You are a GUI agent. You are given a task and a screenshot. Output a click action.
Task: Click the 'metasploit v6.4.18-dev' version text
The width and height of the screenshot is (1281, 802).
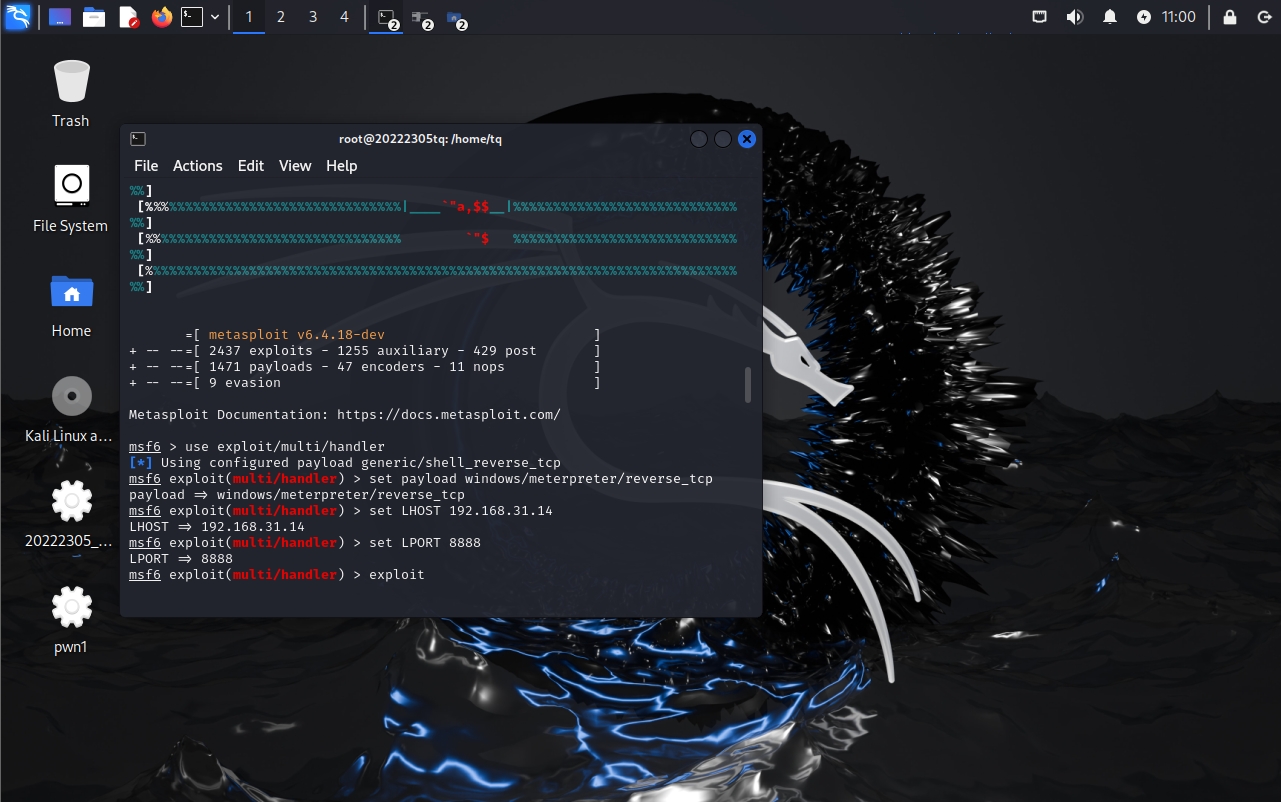pyautogui.click(x=297, y=334)
